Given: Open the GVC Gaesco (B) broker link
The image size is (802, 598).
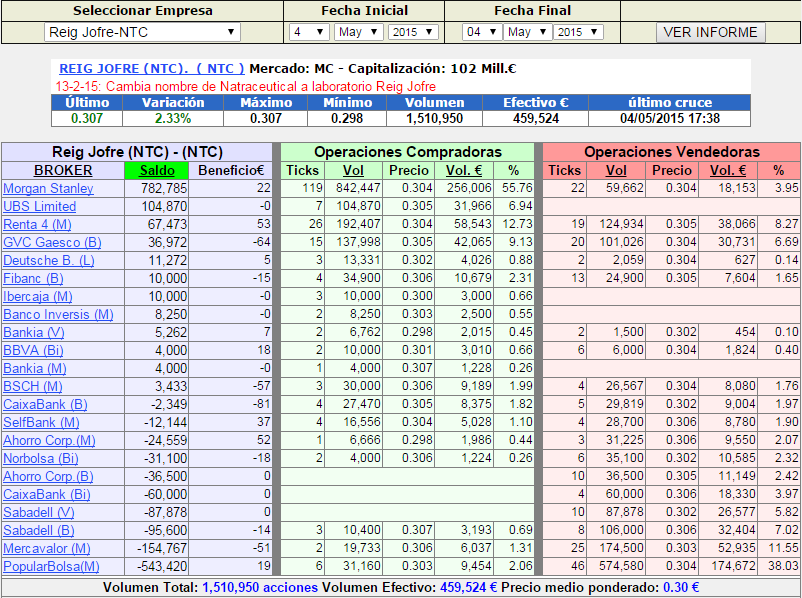Looking at the screenshot, I should click(x=52, y=242).
